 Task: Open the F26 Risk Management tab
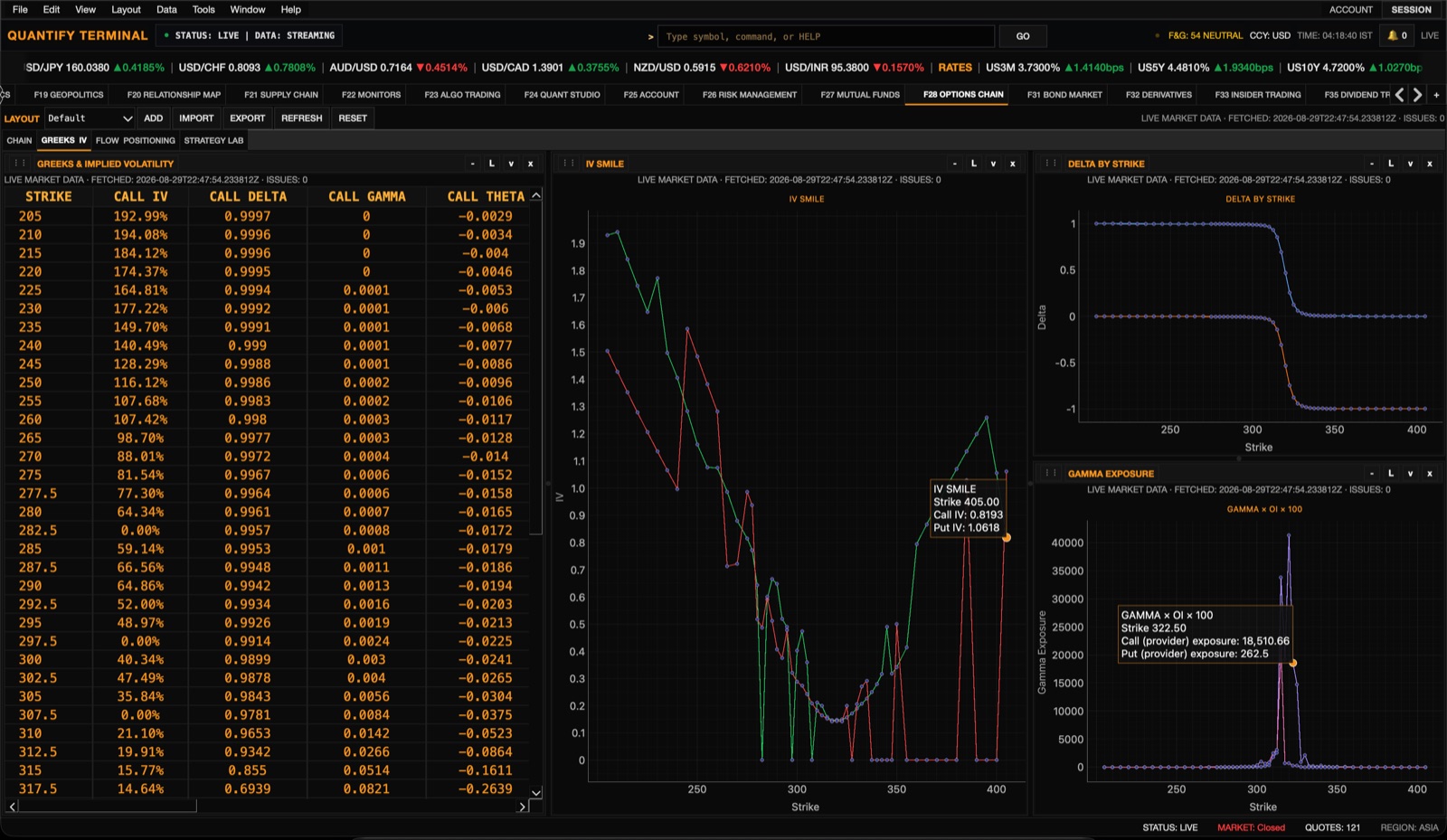750,94
